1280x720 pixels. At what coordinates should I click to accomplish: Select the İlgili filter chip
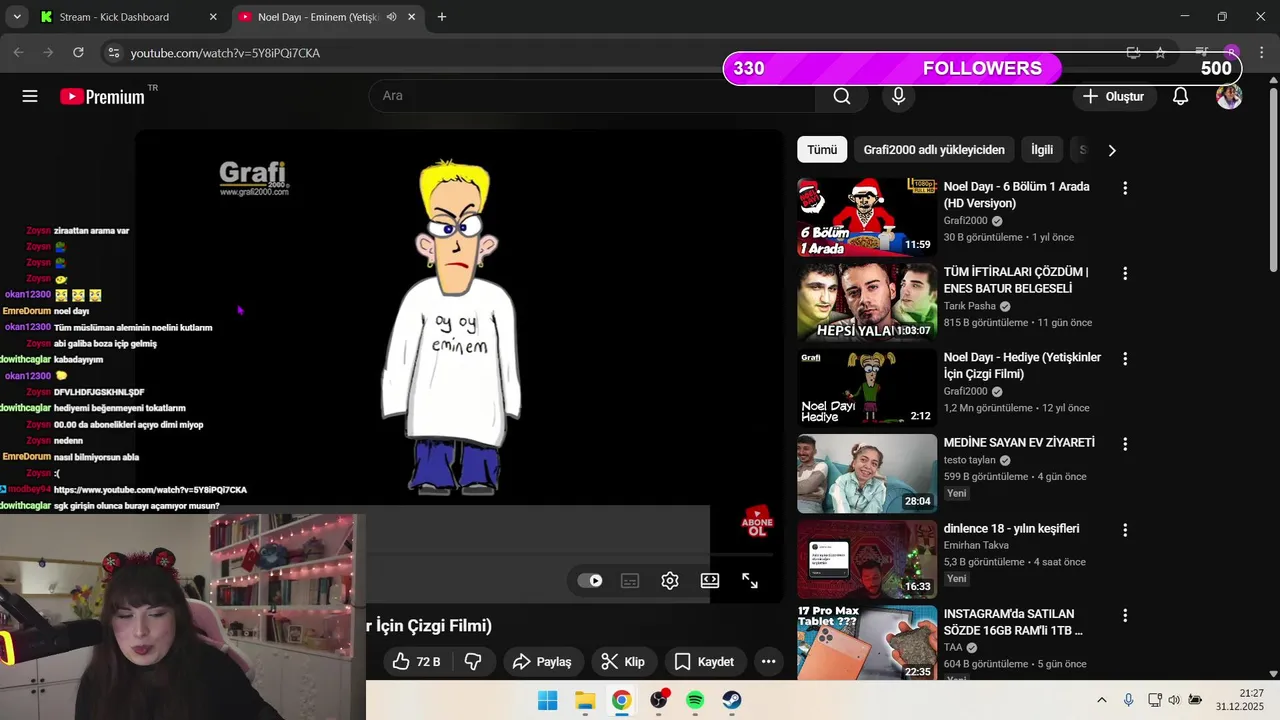pos(1042,150)
